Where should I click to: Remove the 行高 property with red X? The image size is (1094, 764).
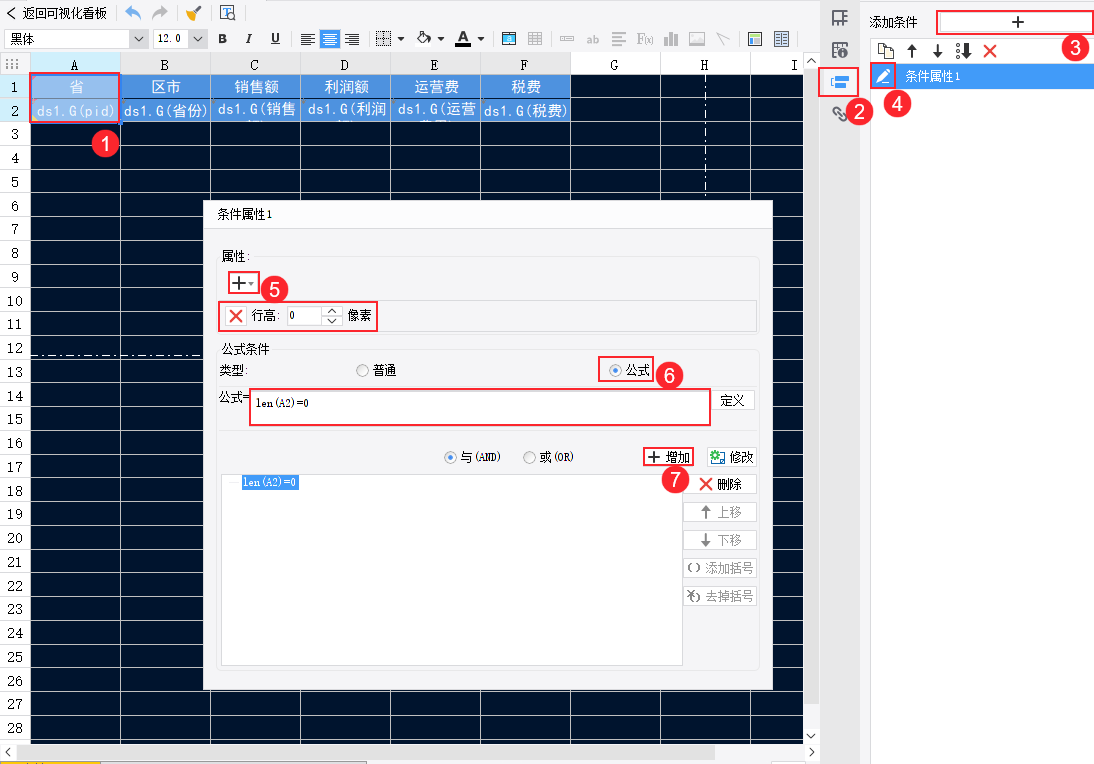pyautogui.click(x=236, y=316)
